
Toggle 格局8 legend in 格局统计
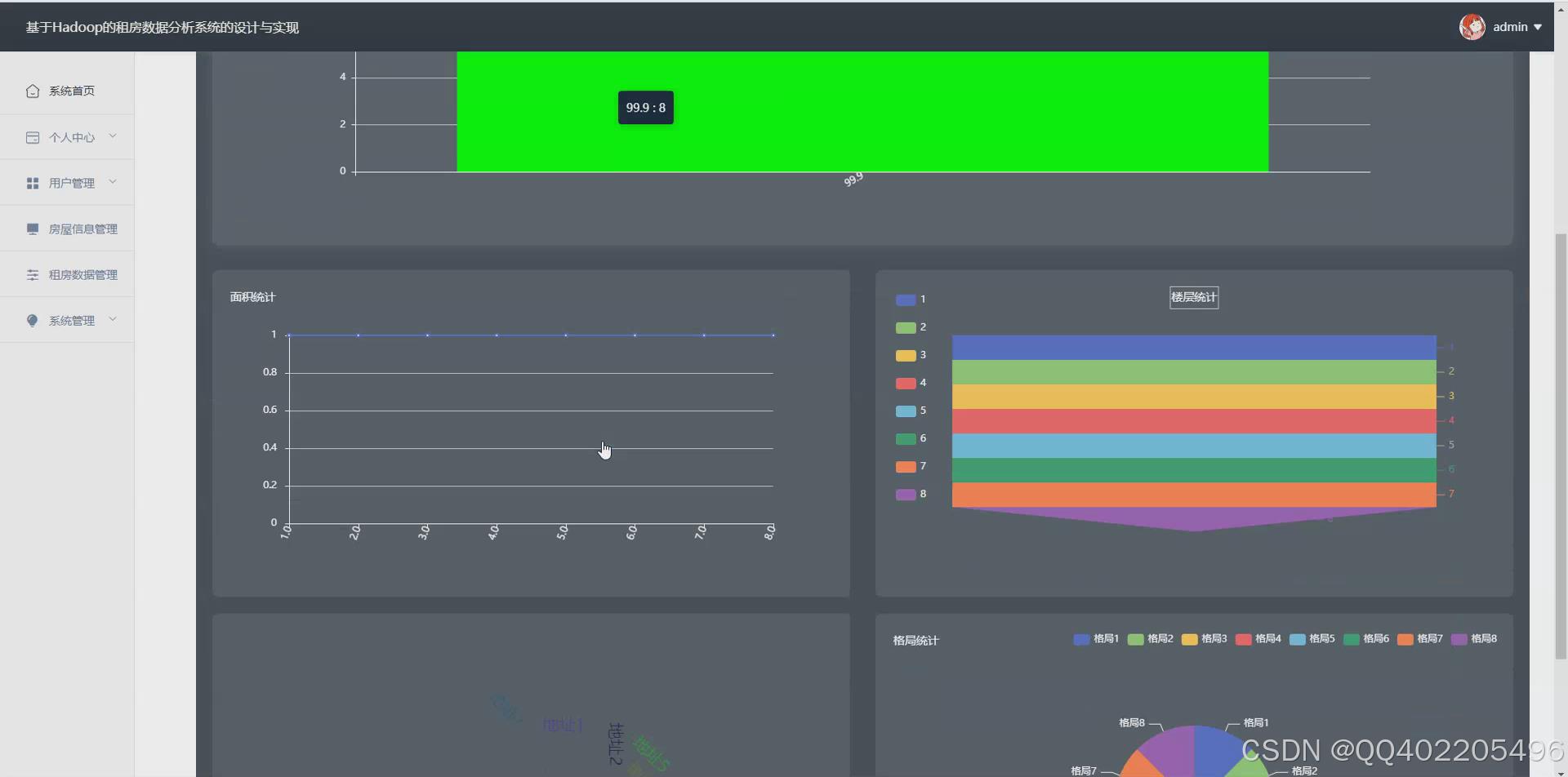[x=1473, y=639]
